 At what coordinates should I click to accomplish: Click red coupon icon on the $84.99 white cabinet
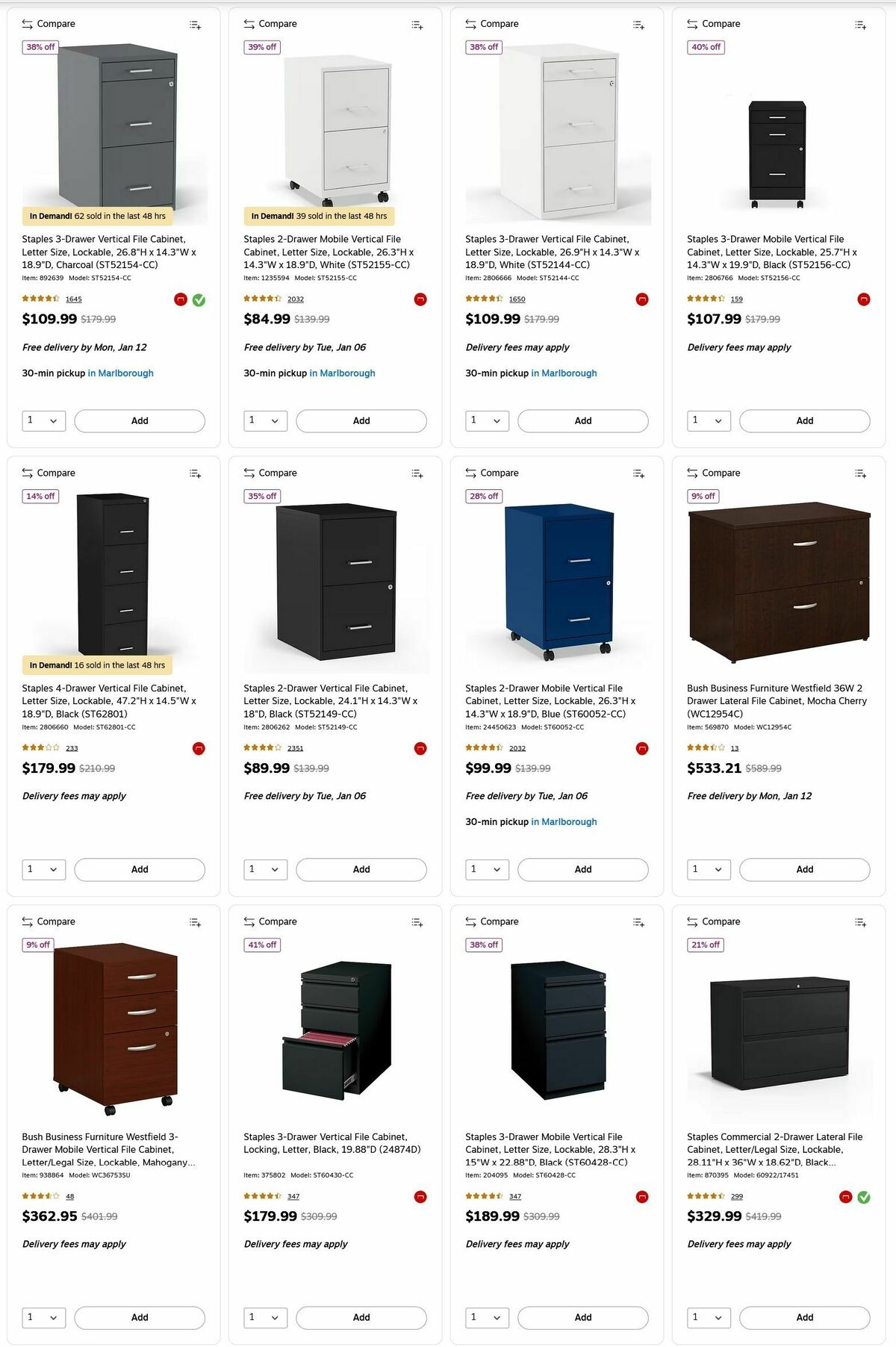[420, 299]
